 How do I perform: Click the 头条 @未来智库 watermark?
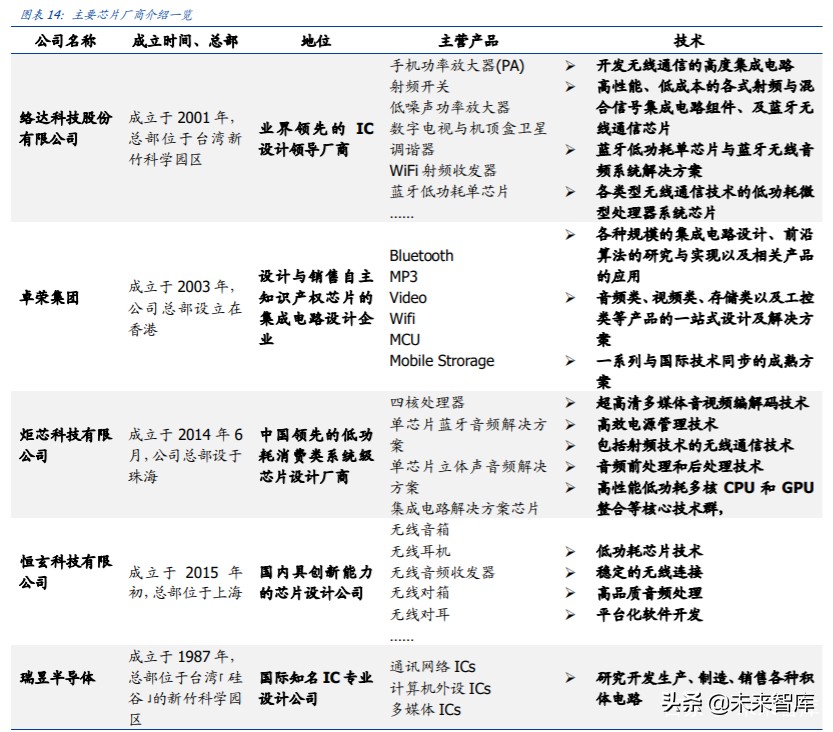tap(734, 704)
